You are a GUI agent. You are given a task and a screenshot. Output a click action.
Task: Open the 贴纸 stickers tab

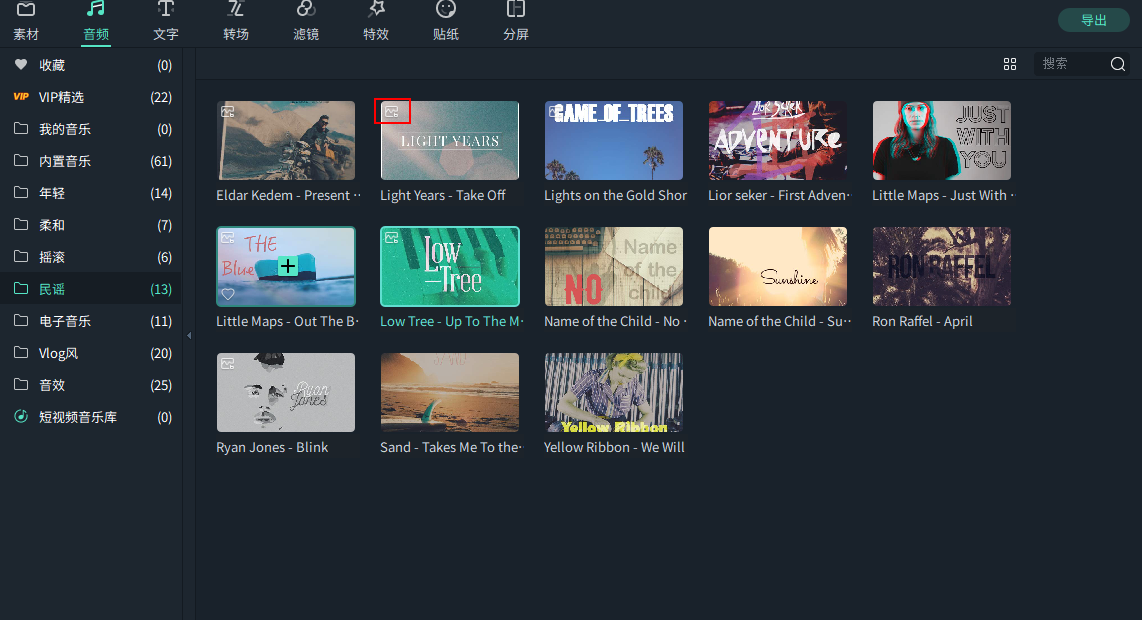point(446,22)
